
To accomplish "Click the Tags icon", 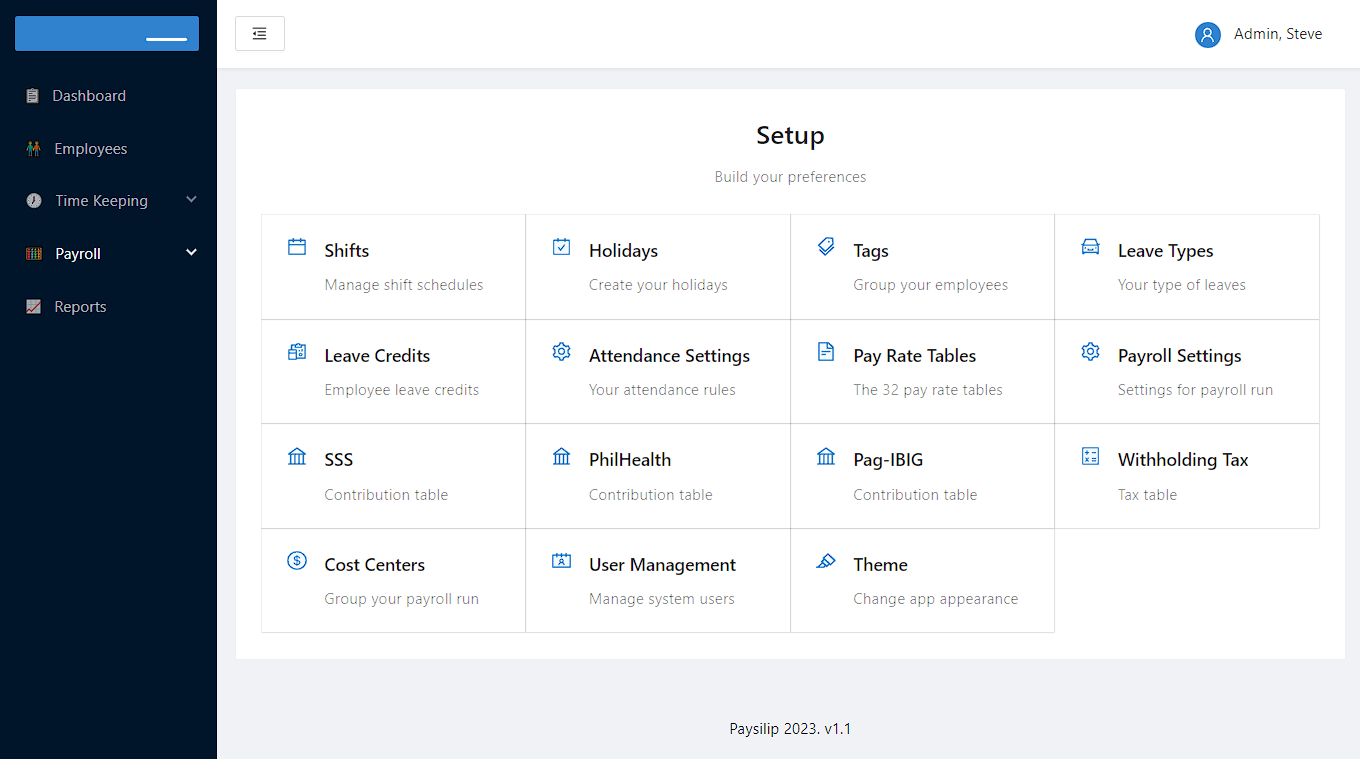I will (x=826, y=247).
